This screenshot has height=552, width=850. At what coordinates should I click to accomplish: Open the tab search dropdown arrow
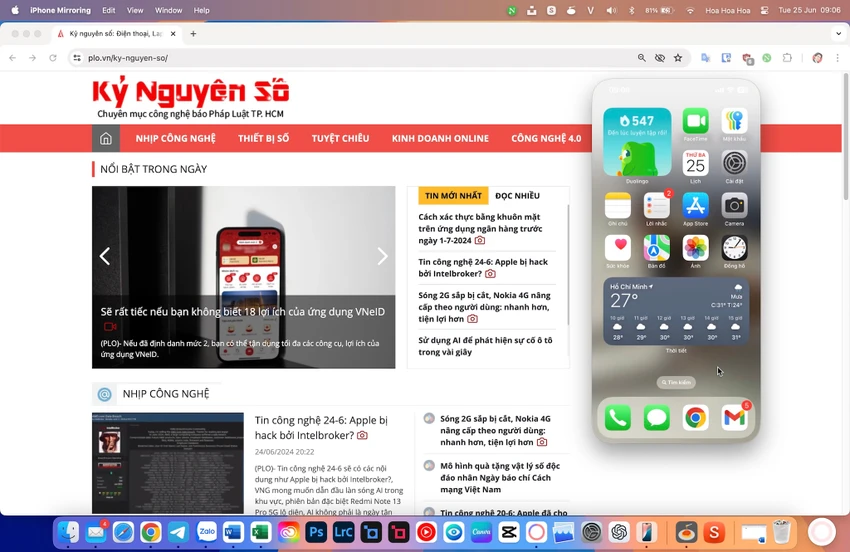point(838,34)
